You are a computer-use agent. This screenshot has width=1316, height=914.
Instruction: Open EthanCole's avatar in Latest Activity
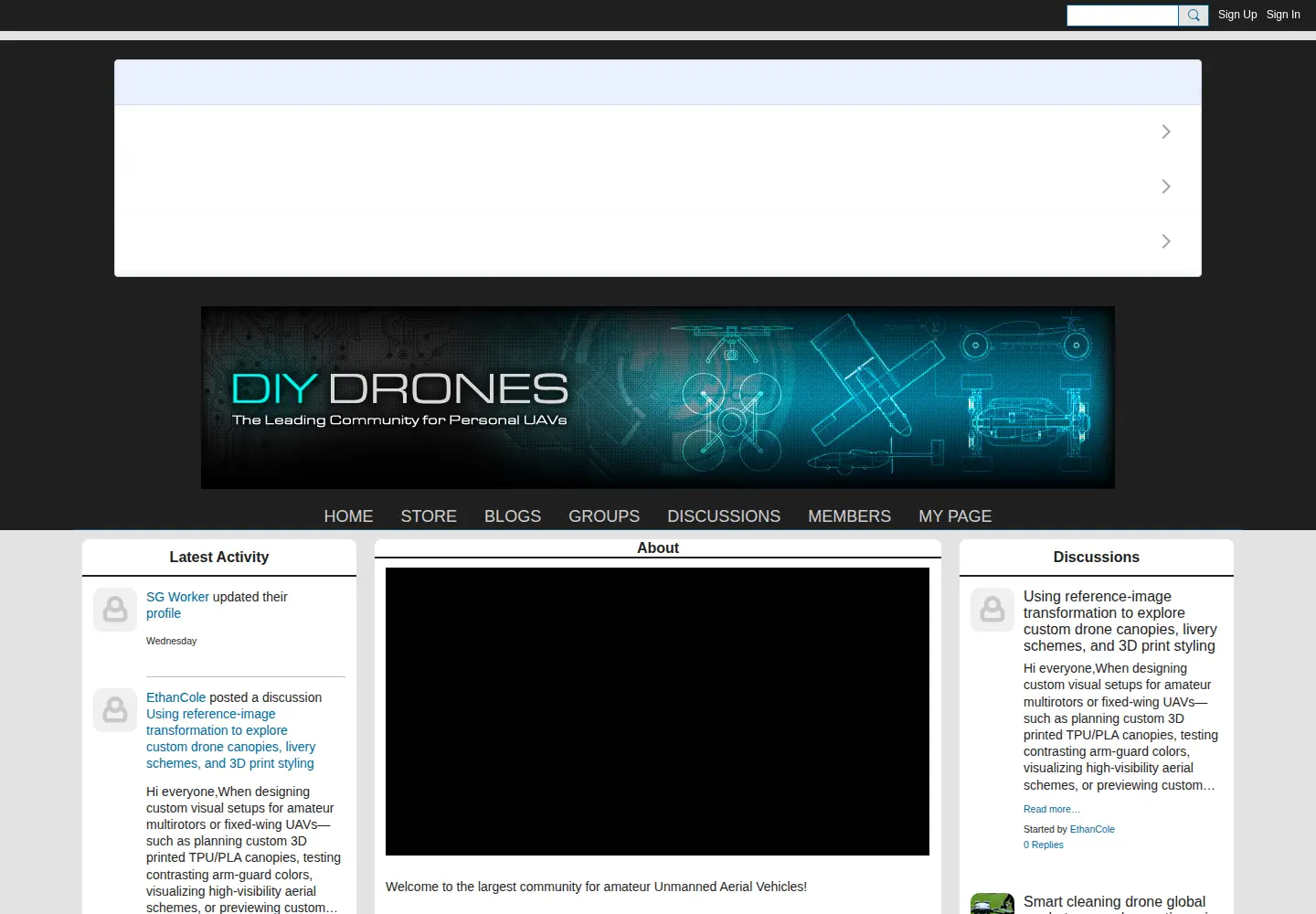(x=115, y=710)
